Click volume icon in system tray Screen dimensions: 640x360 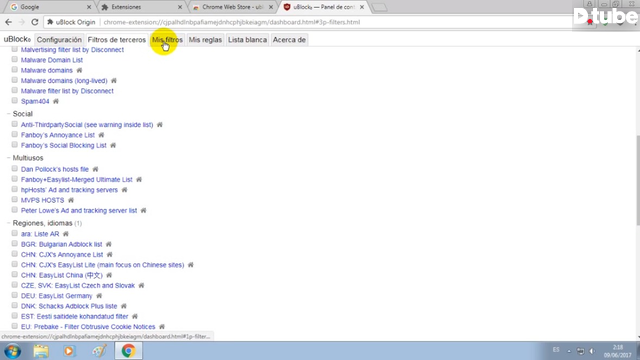tap(592, 351)
